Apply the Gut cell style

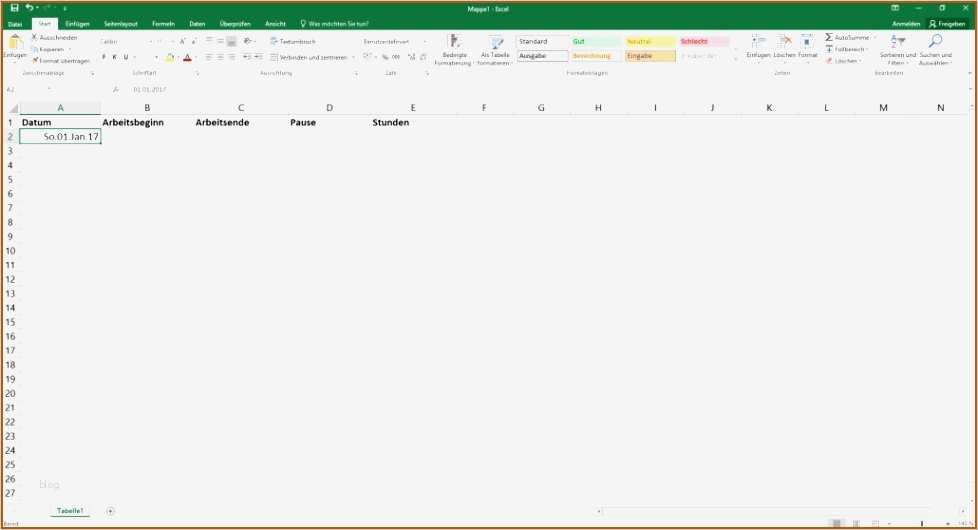pyautogui.click(x=596, y=41)
